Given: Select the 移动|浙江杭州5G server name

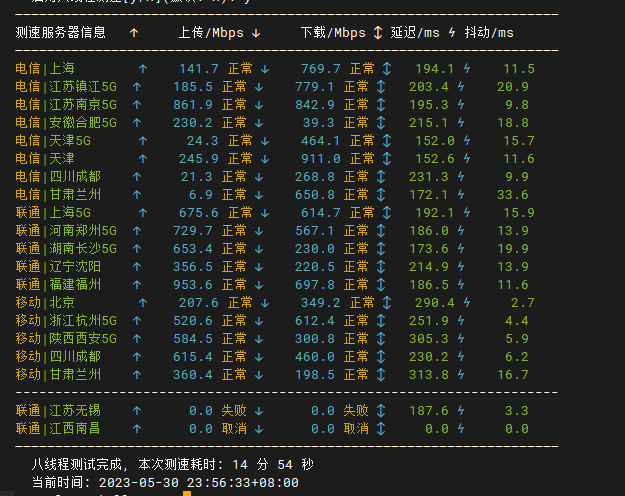Looking at the screenshot, I should 66,320.
